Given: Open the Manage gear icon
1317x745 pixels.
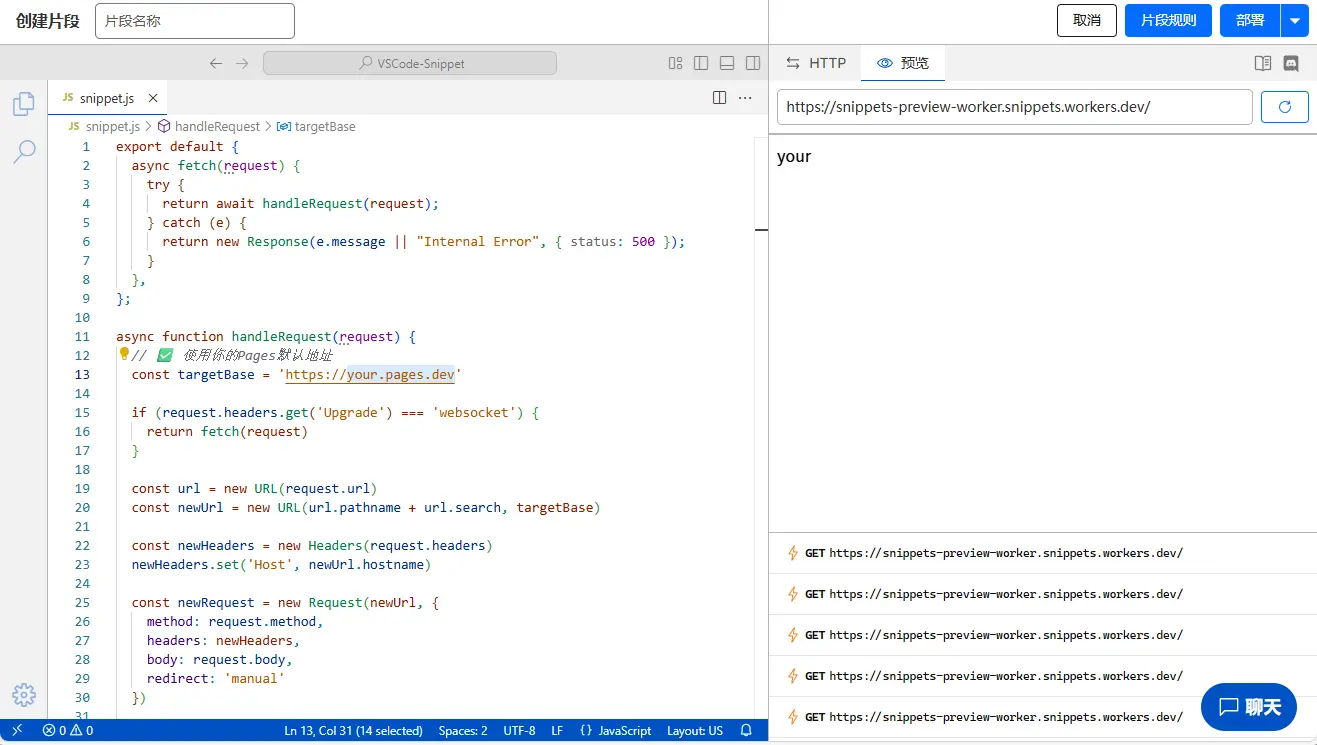Looking at the screenshot, I should click(x=24, y=695).
